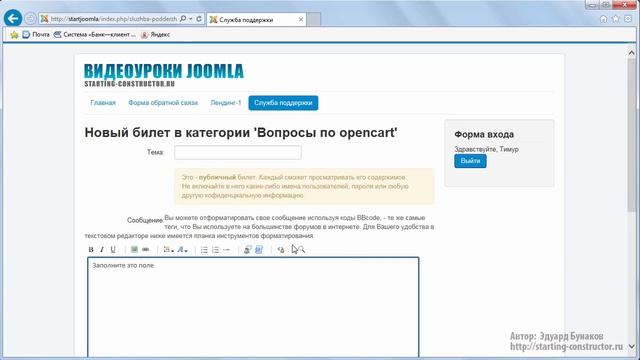Viewport: 640px width, 360px height.
Task: Click the browser forward button
Action: pos(30,18)
